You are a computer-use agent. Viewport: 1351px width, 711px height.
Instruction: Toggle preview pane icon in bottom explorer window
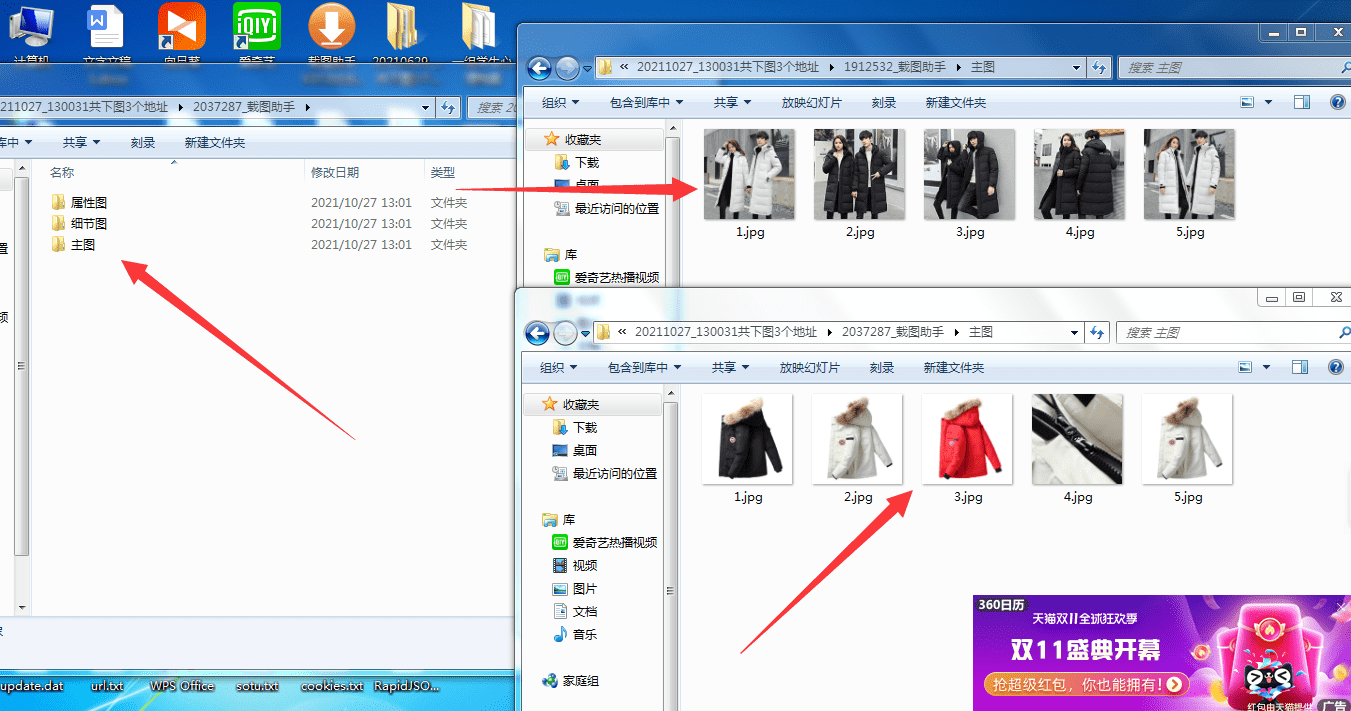coord(1300,367)
